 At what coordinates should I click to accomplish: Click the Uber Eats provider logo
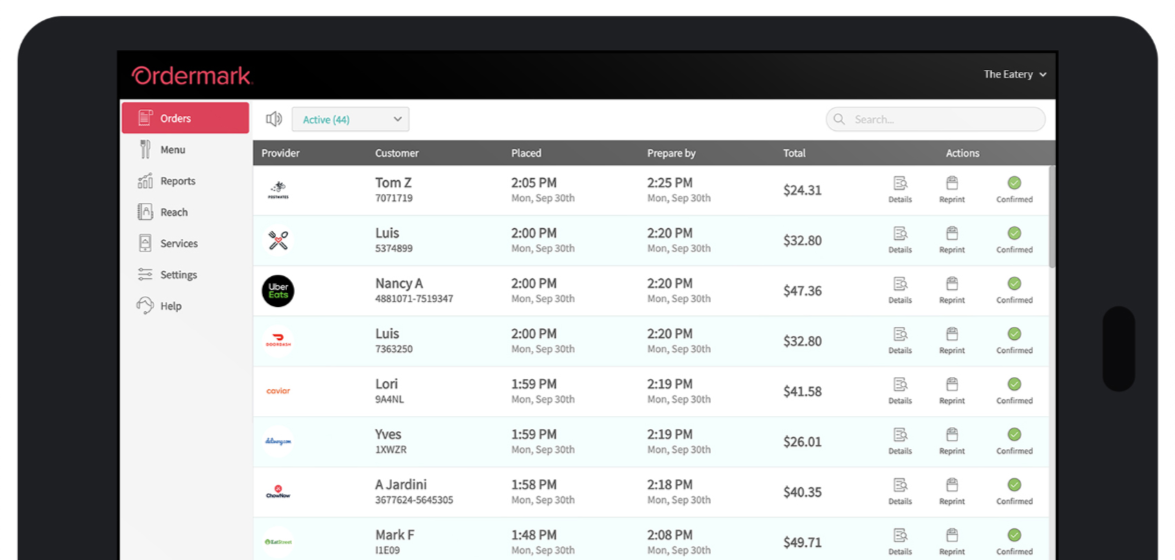click(x=278, y=291)
